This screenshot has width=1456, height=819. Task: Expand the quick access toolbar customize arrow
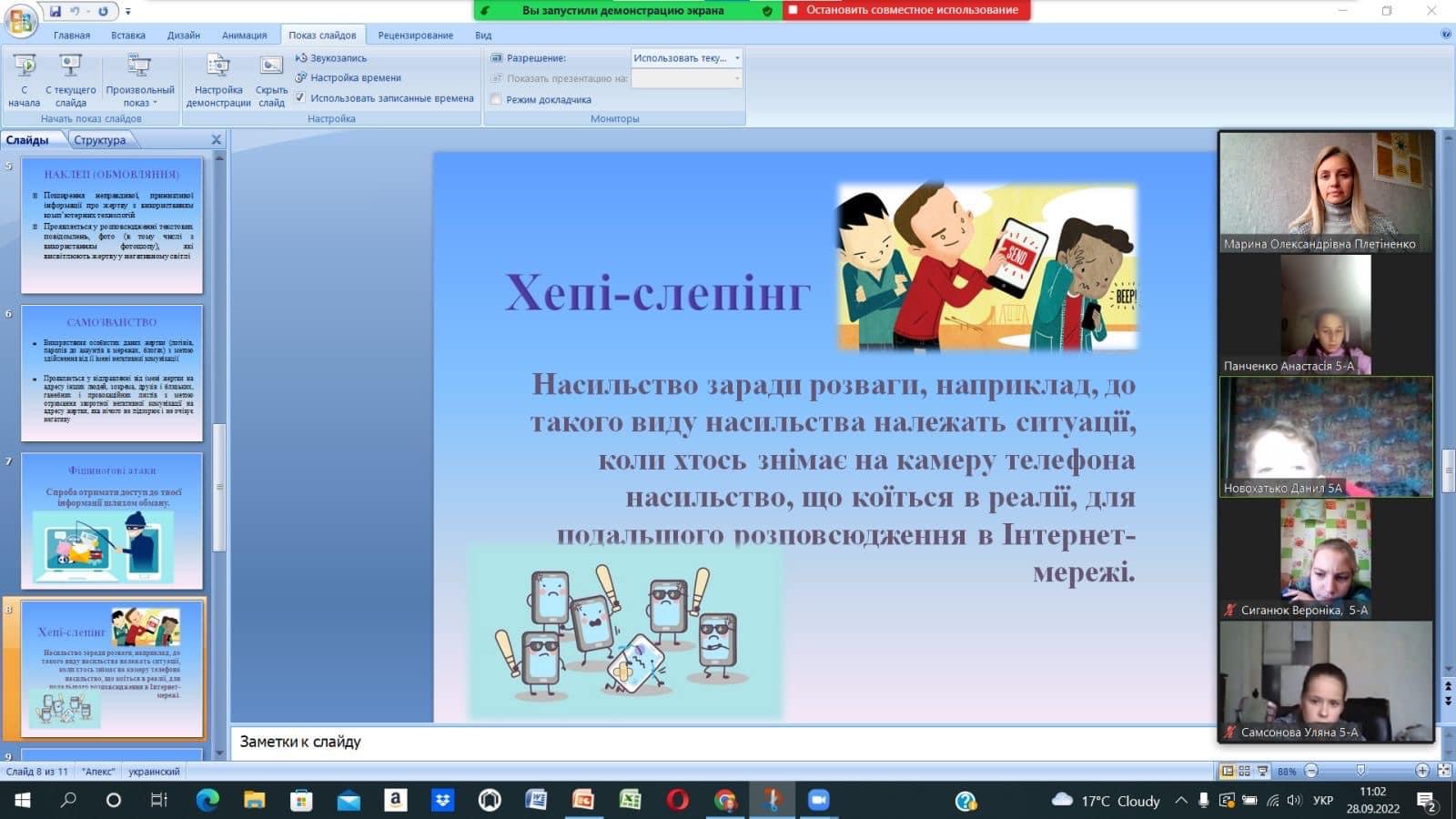pyautogui.click(x=128, y=12)
